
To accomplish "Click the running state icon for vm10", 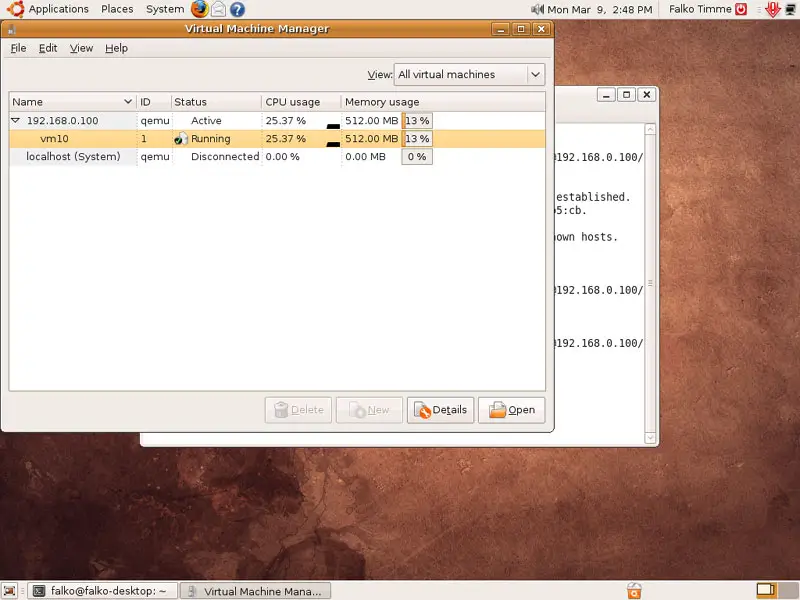I will [x=181, y=139].
